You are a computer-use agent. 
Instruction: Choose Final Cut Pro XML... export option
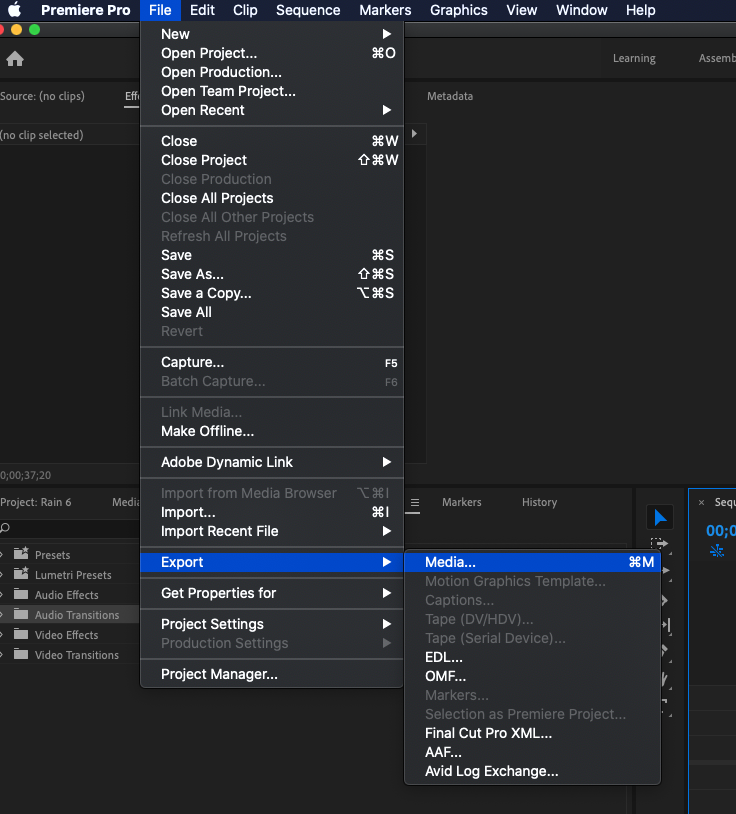tap(488, 733)
